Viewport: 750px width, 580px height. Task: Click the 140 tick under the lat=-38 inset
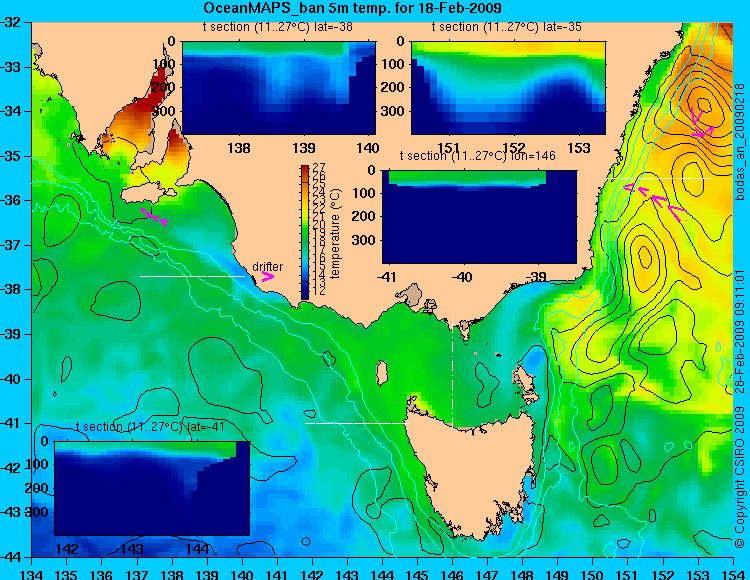(x=368, y=148)
